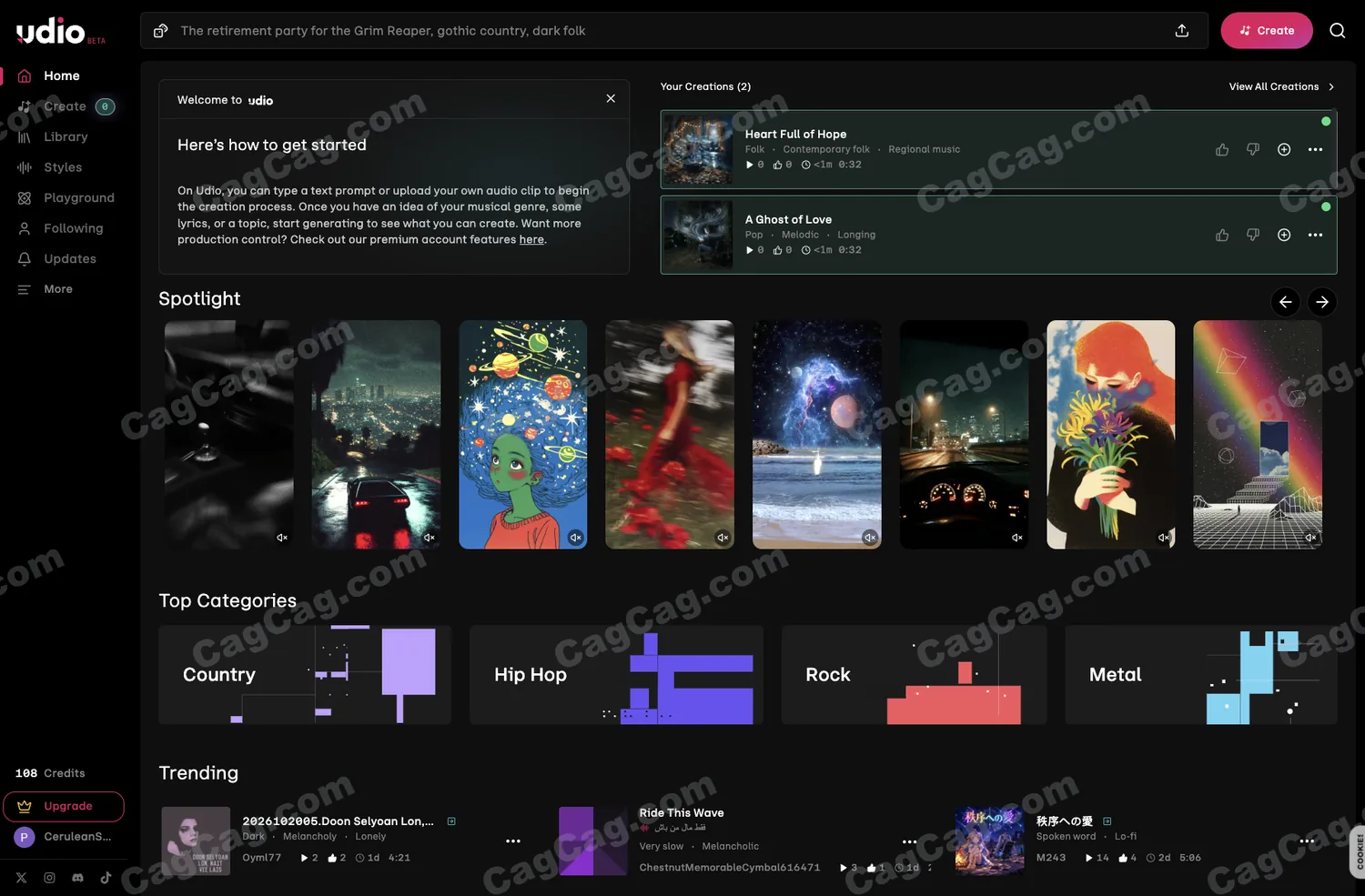Screen dimensions: 1365x896
Task: Open more options for A Ghost of Love
Action: [x=1315, y=235]
